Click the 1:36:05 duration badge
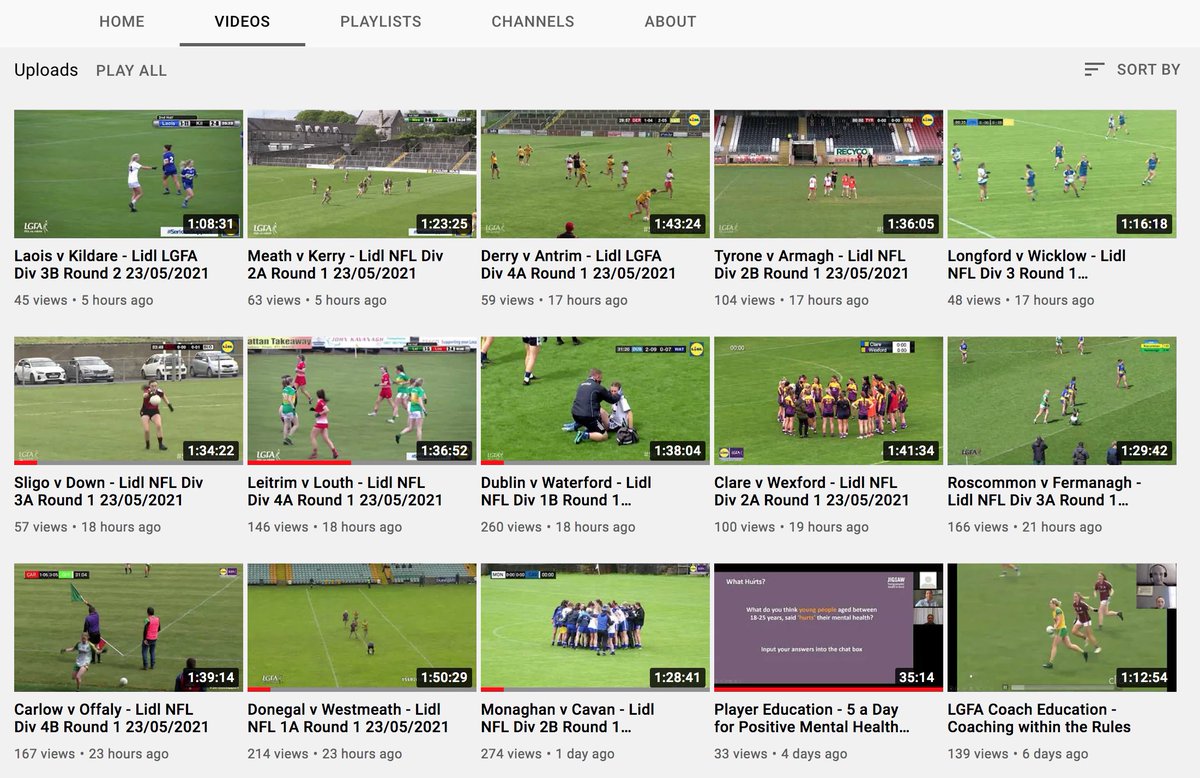Image resolution: width=1200 pixels, height=778 pixels. coord(911,224)
